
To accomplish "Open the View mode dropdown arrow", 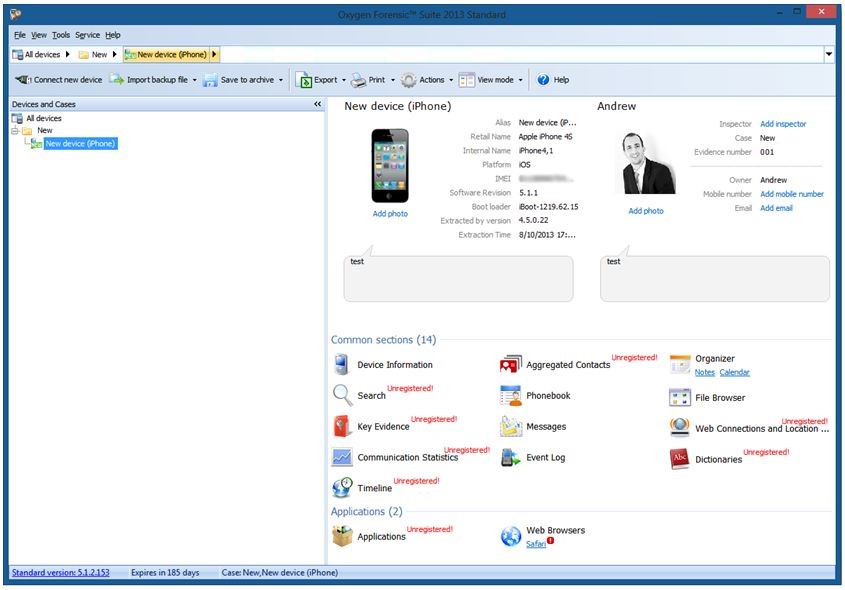I will (521, 80).
